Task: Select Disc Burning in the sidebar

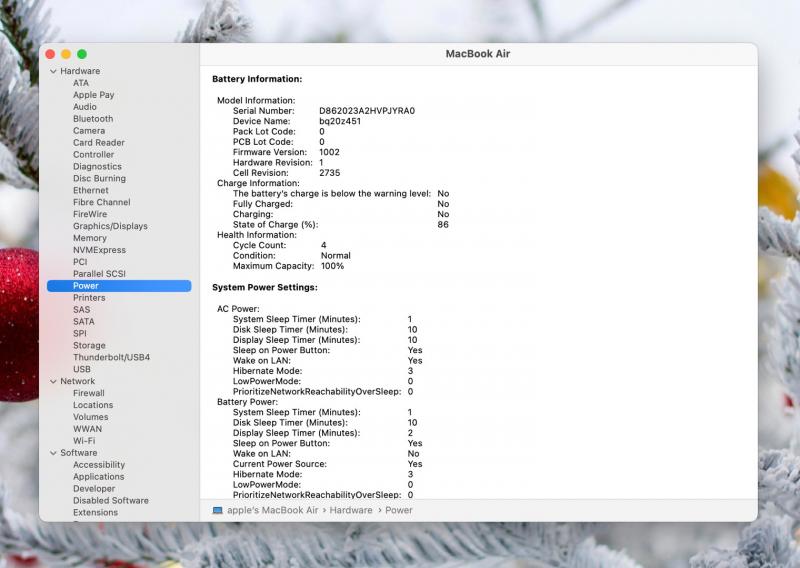Action: coord(99,178)
